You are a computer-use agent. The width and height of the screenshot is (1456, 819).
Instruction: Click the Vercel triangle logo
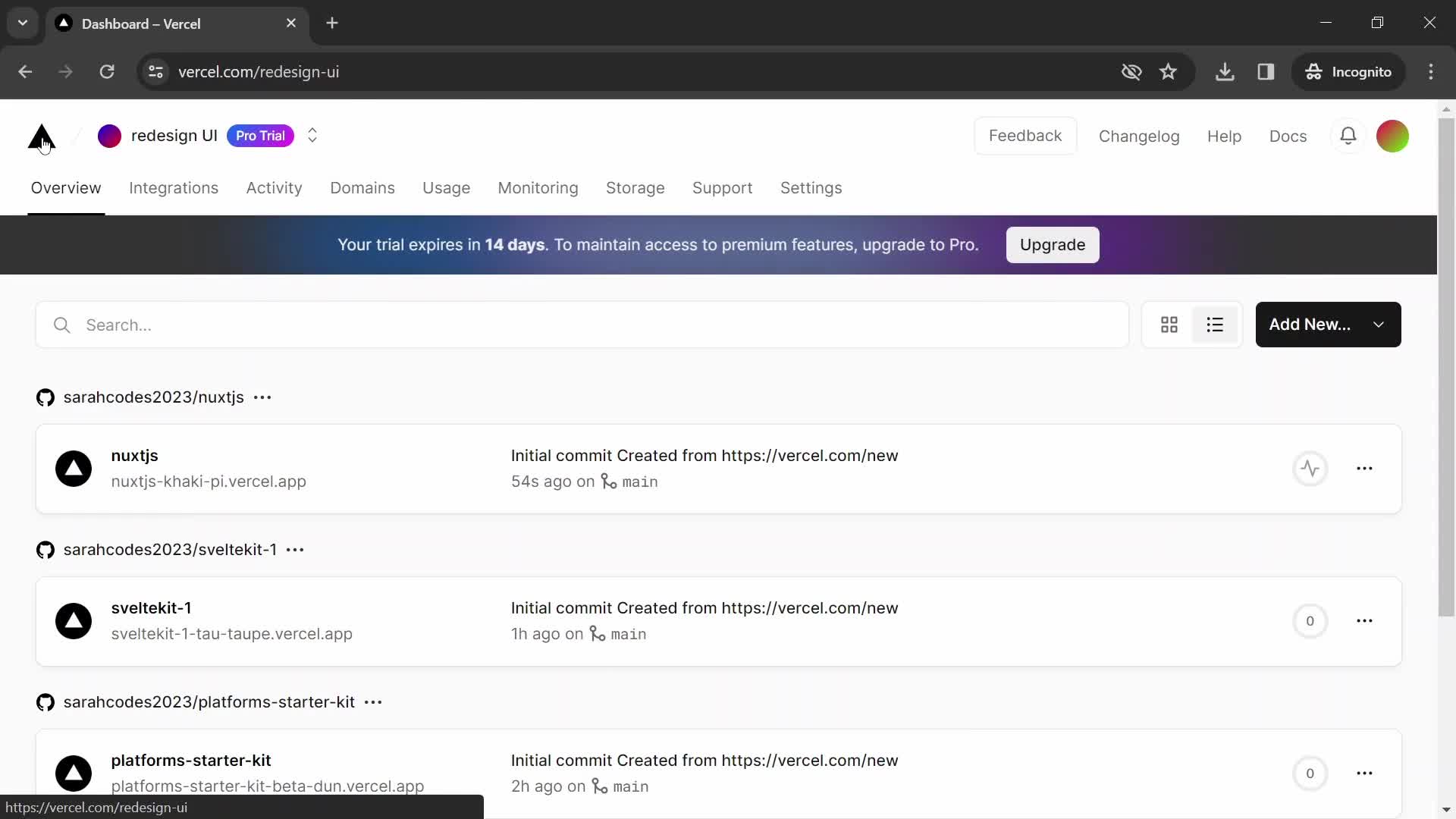(x=42, y=136)
